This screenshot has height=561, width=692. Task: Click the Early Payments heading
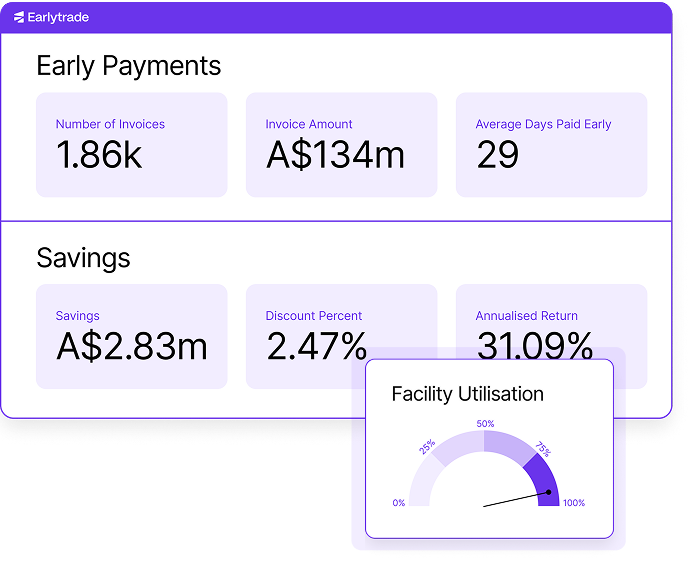(128, 66)
